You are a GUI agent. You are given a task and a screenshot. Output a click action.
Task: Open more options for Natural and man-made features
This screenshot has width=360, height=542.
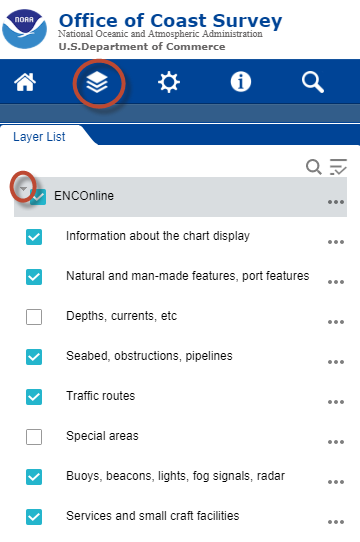pyautogui.click(x=335, y=282)
